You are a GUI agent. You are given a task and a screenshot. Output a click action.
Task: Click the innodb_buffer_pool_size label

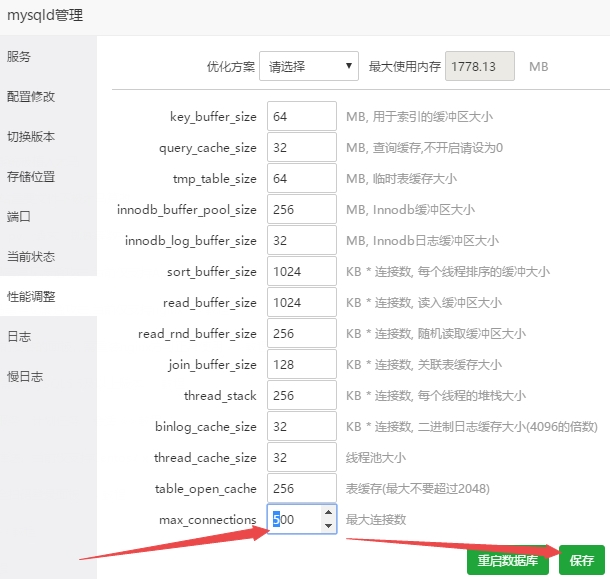coord(187,210)
